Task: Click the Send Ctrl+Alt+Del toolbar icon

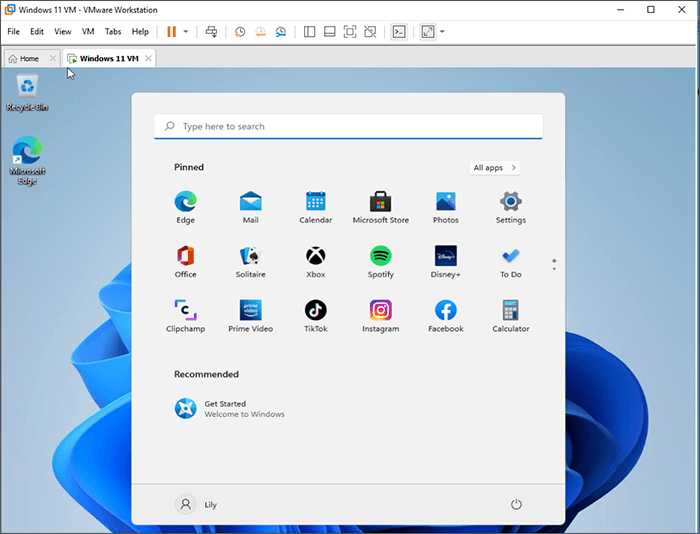Action: coord(211,32)
